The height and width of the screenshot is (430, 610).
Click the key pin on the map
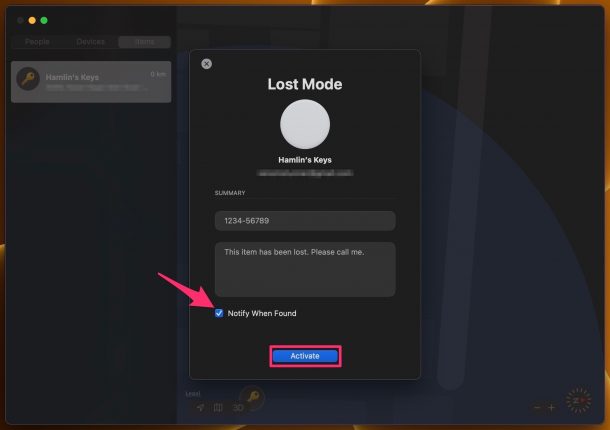coord(252,397)
